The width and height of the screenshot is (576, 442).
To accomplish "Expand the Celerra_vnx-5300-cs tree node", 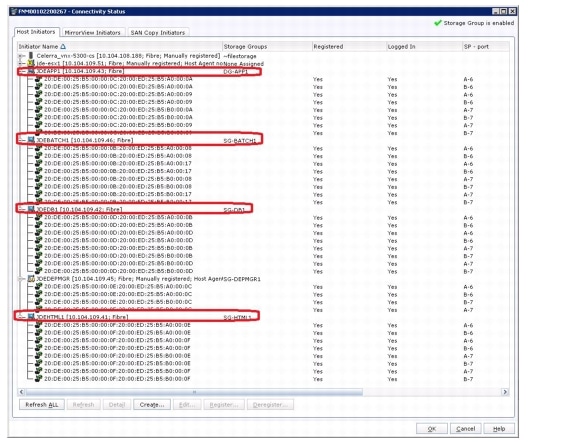I will (x=21, y=56).
